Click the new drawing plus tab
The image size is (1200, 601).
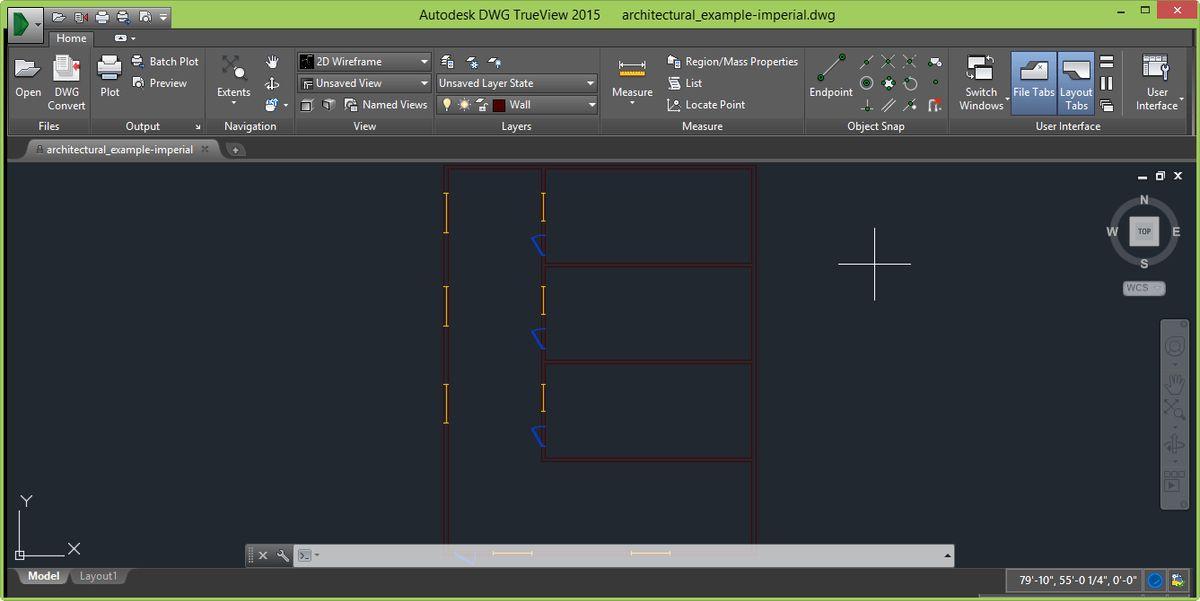point(236,150)
